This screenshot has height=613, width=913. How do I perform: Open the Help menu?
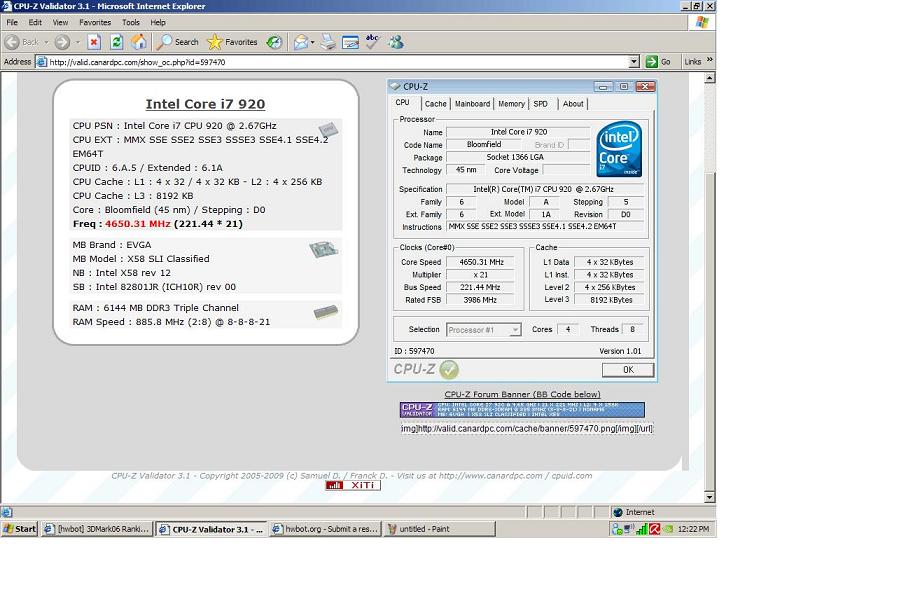(x=158, y=22)
